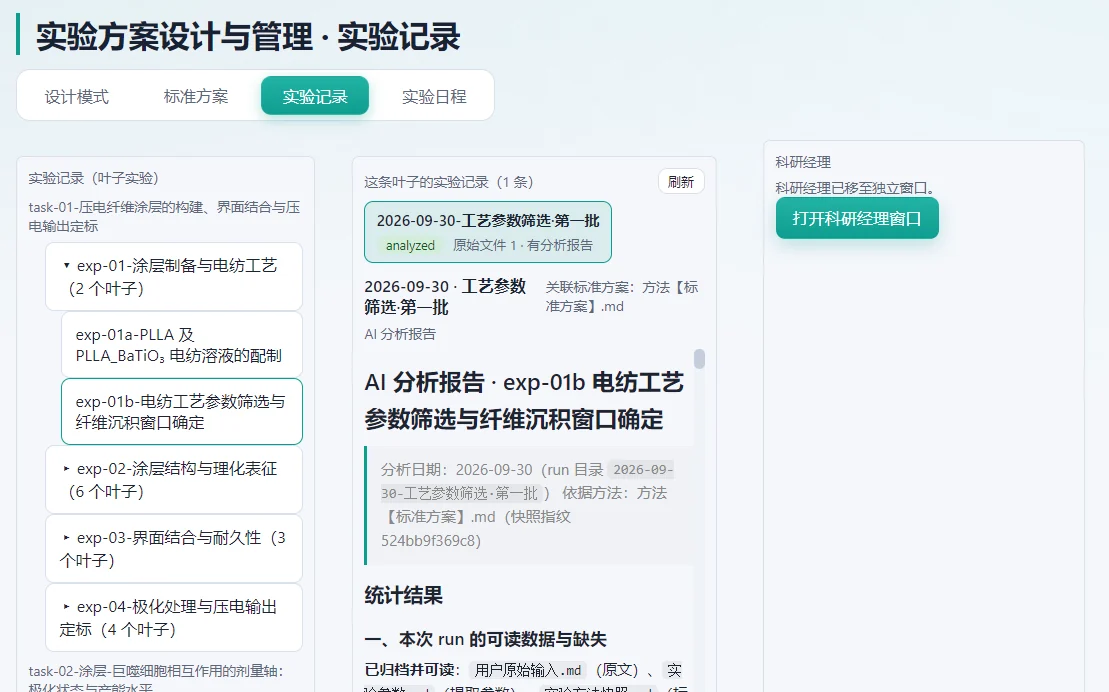
Task: Expand exp-04-极化处理与压电输出定标 arrow
Action: click(x=66, y=606)
